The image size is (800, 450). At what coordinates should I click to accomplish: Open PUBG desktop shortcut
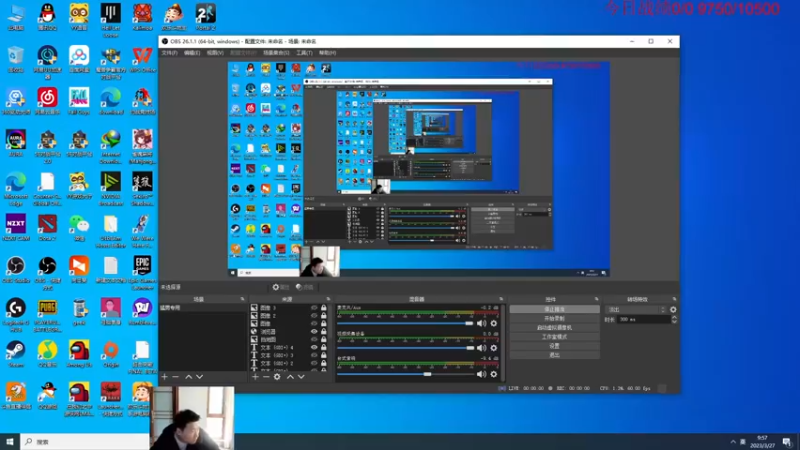[47, 315]
